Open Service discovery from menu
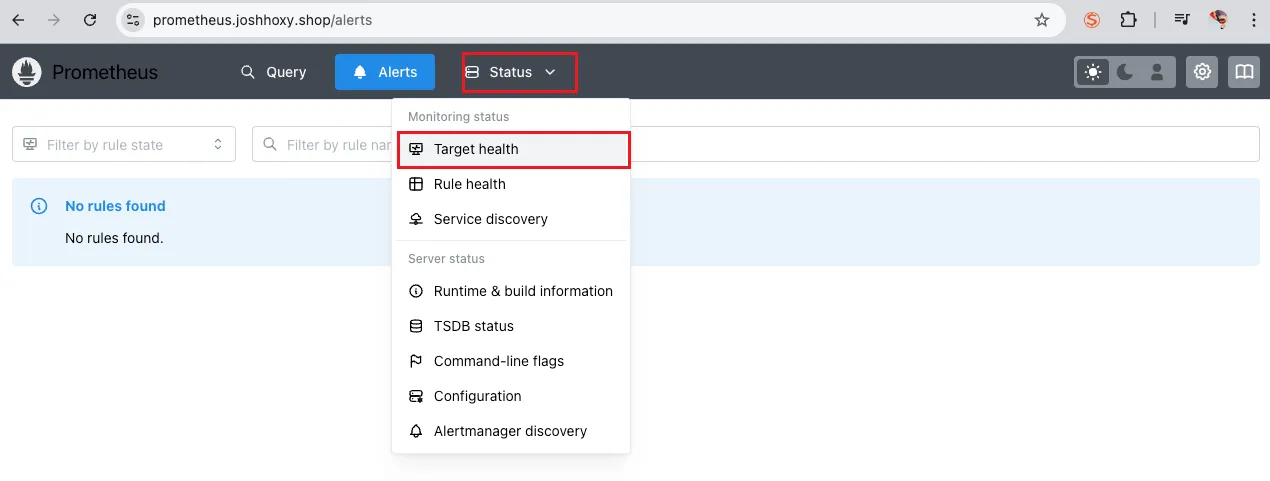The width and height of the screenshot is (1270, 481). (511, 219)
